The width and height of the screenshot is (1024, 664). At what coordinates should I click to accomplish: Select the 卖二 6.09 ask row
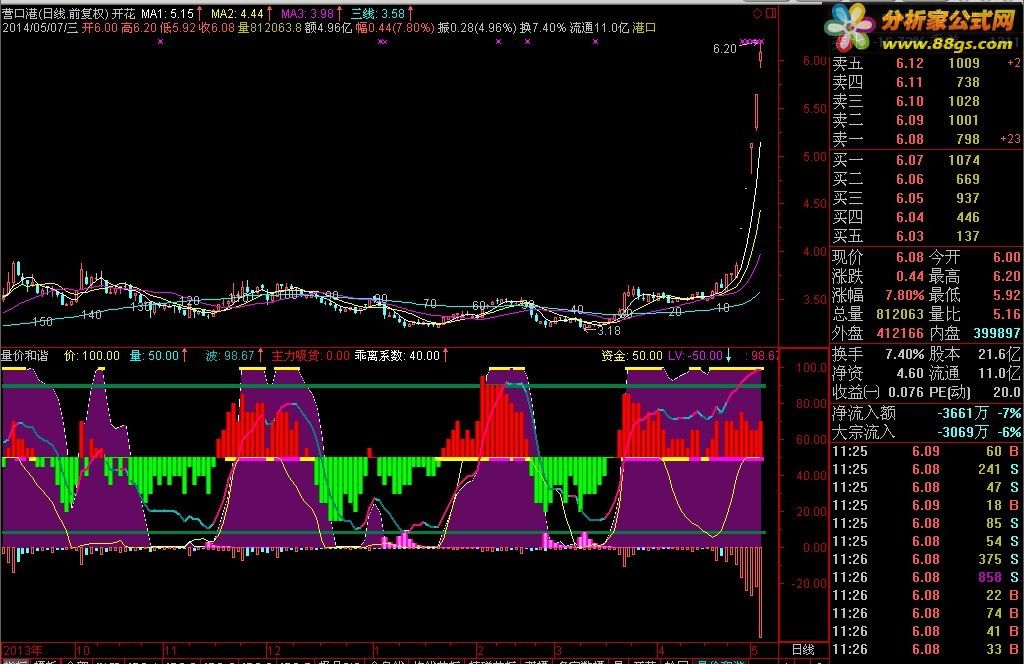925,120
